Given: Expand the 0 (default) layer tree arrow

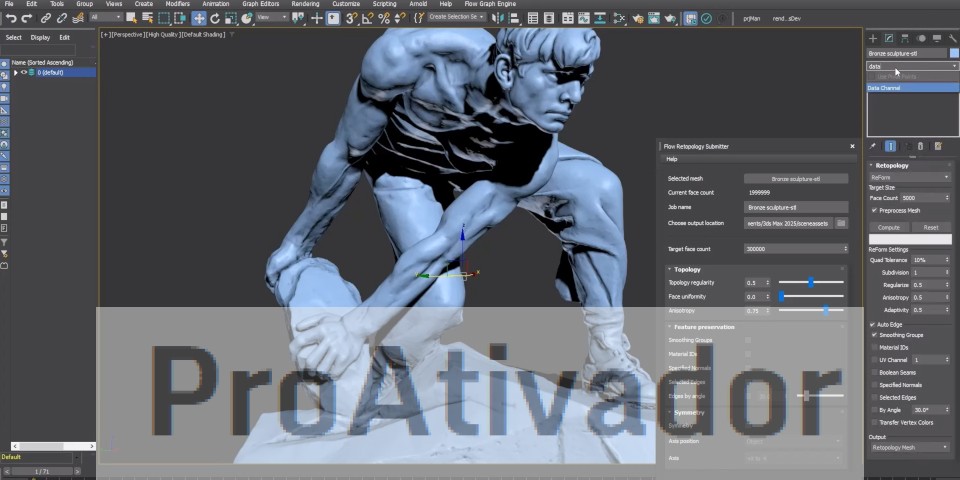Looking at the screenshot, I should tap(16, 72).
